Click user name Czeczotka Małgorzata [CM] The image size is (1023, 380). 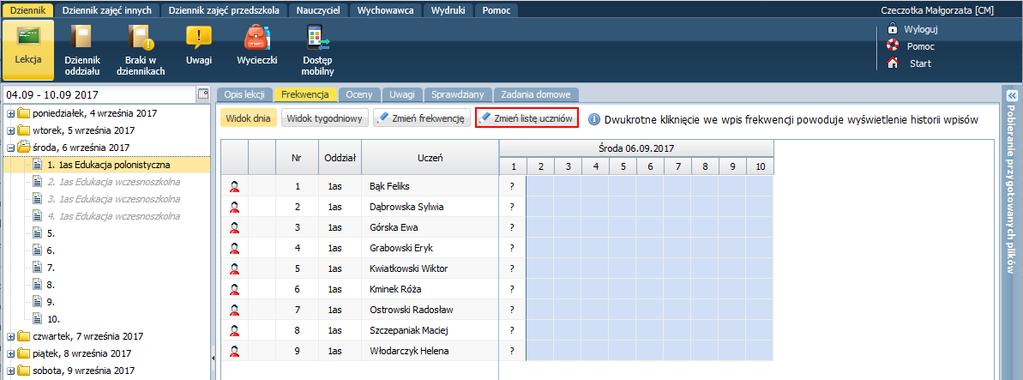[x=937, y=10]
